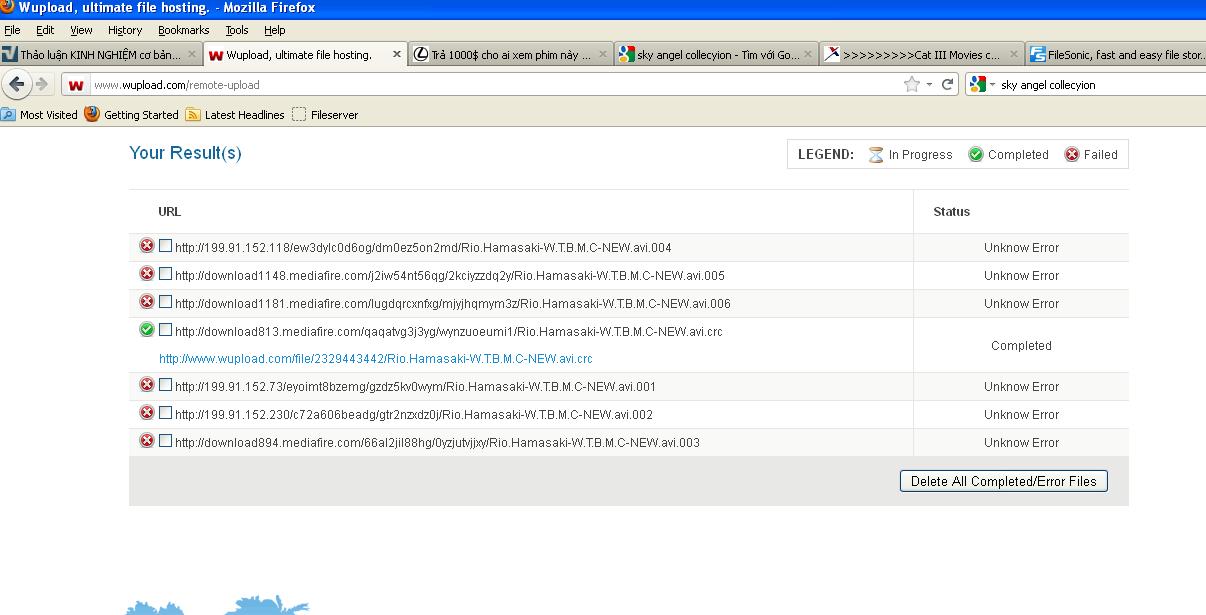Click the Unknow Error status for avi.003
Viewport: 1206px width, 615px height.
click(1021, 443)
